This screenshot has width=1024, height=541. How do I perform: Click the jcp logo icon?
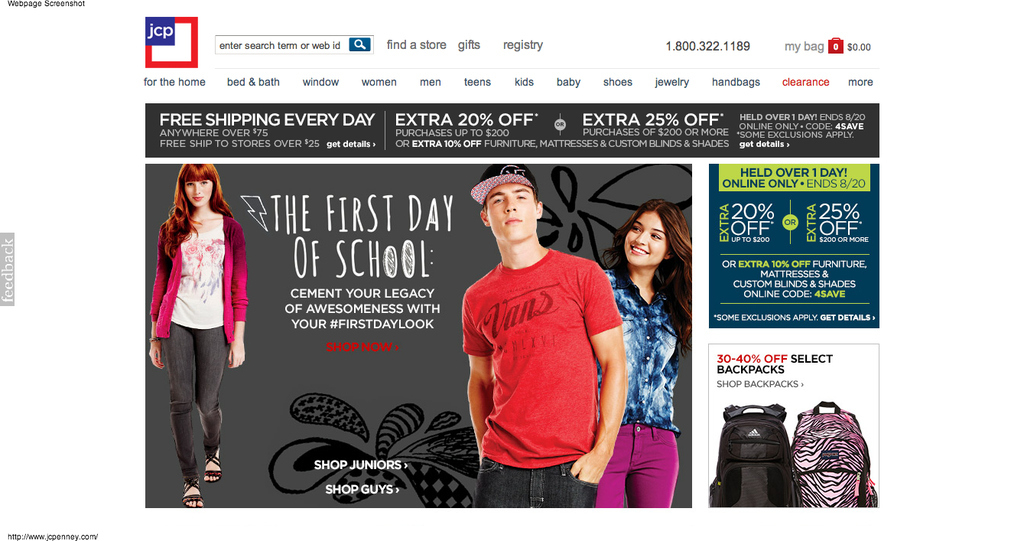point(171,42)
